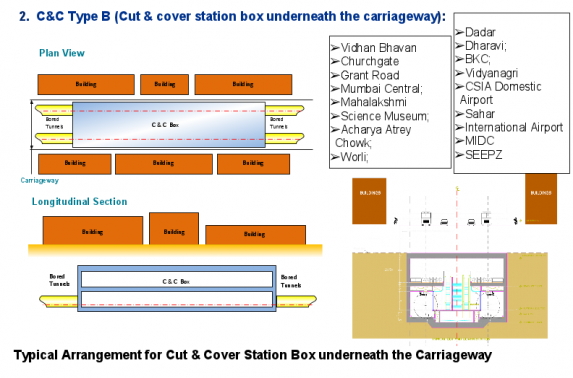
Task: Select the left 'Bored Tunnels' label in plan view
Action: [x=54, y=123]
